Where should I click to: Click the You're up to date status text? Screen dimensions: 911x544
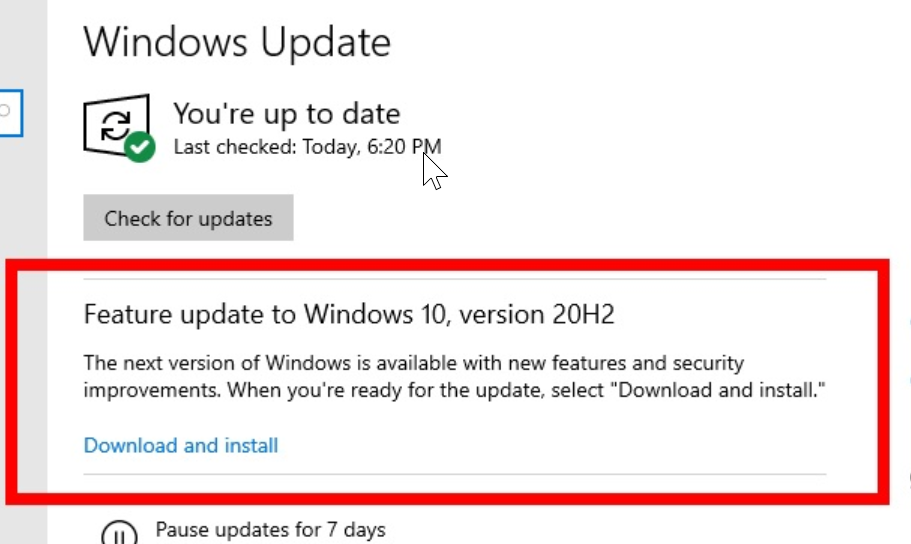286,113
